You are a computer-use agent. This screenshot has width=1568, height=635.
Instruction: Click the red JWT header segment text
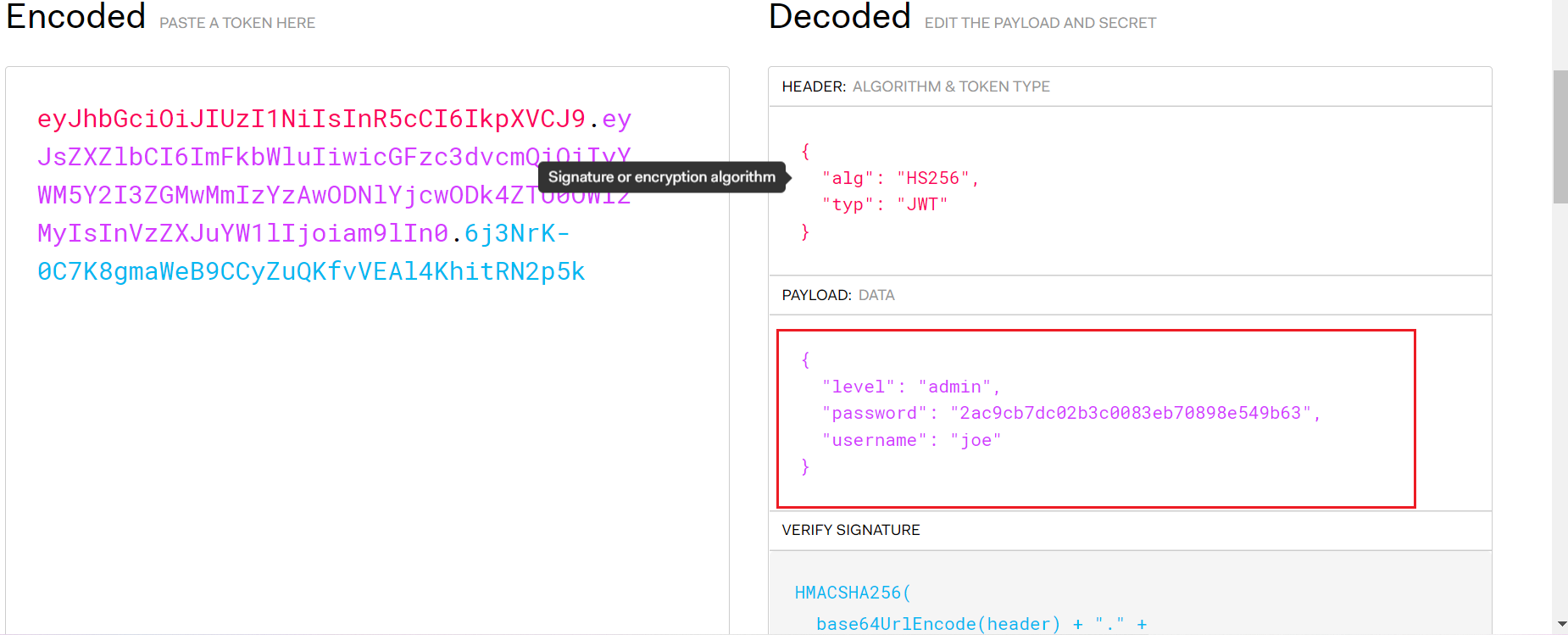(x=311, y=119)
